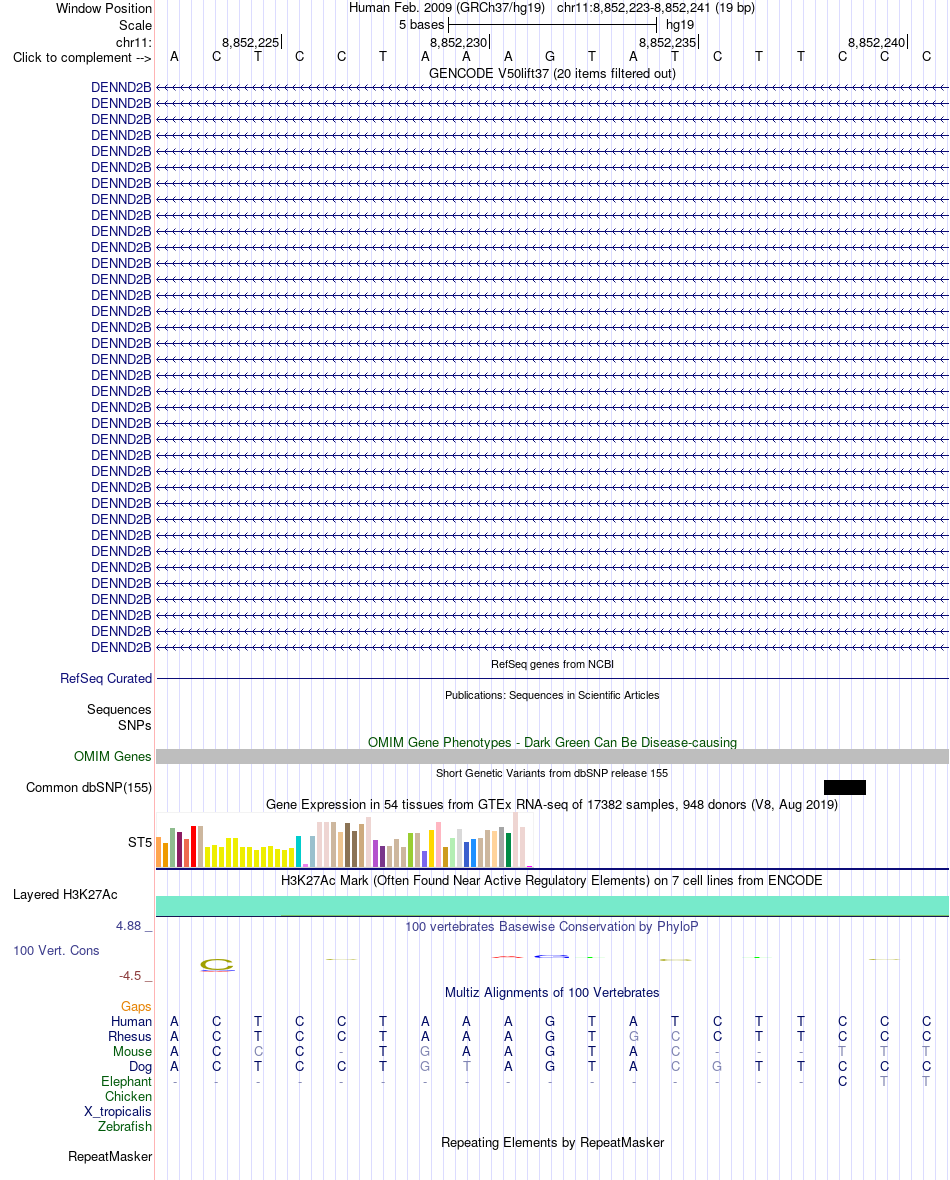Click the 'RefSeq genes from NCBI' title
950x1180 pixels.
coord(553,664)
